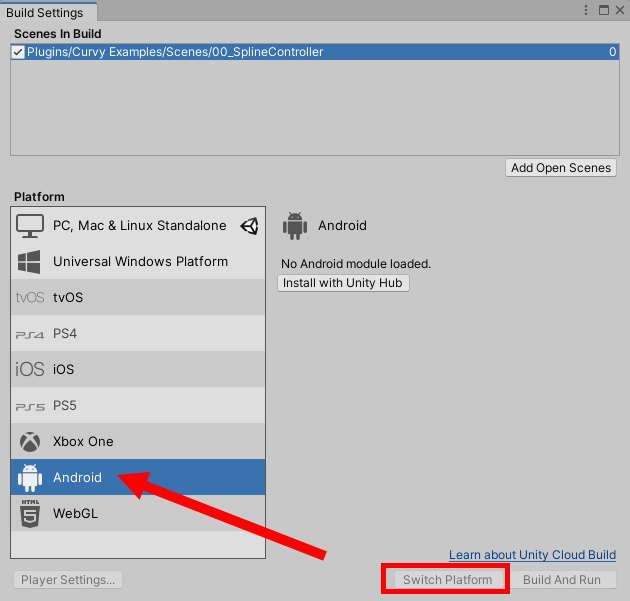630x601 pixels.
Task: Click the scene build index 0
Action: pos(612,52)
